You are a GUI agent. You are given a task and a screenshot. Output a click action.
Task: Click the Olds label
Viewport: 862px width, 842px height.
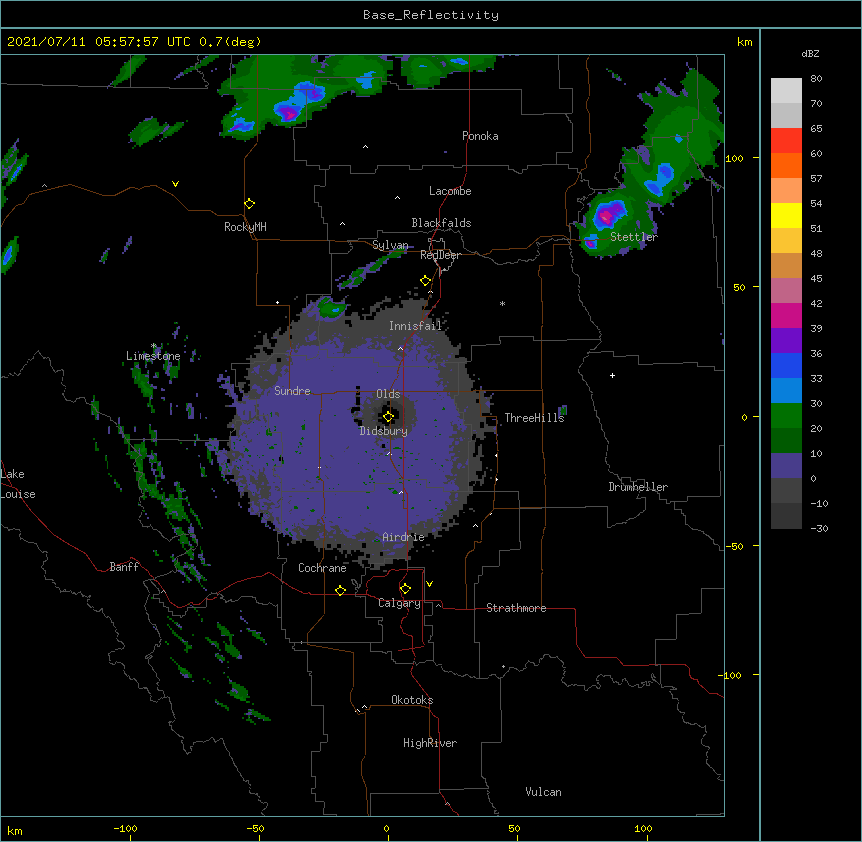click(388, 394)
